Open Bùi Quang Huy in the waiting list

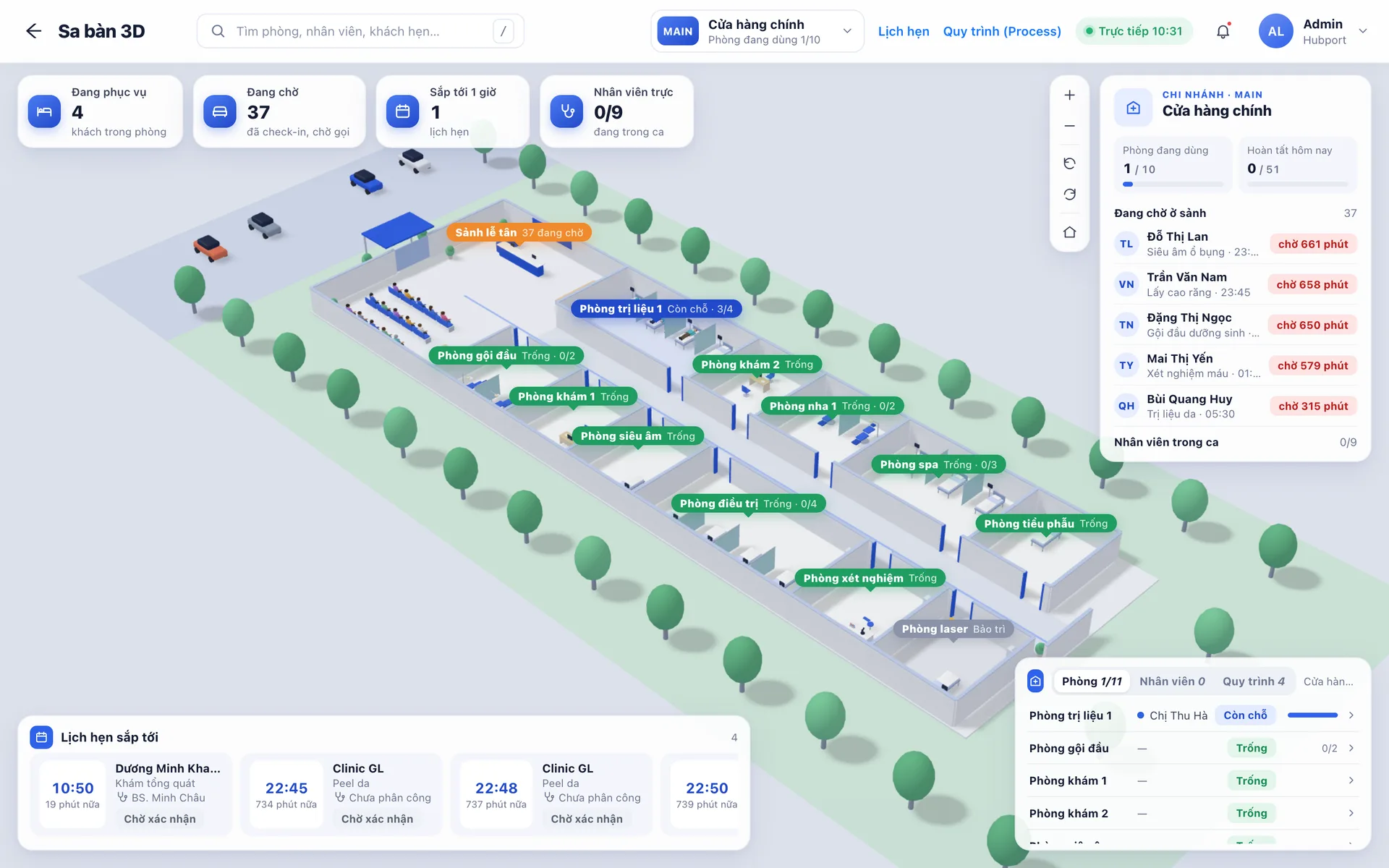[x=1235, y=407]
